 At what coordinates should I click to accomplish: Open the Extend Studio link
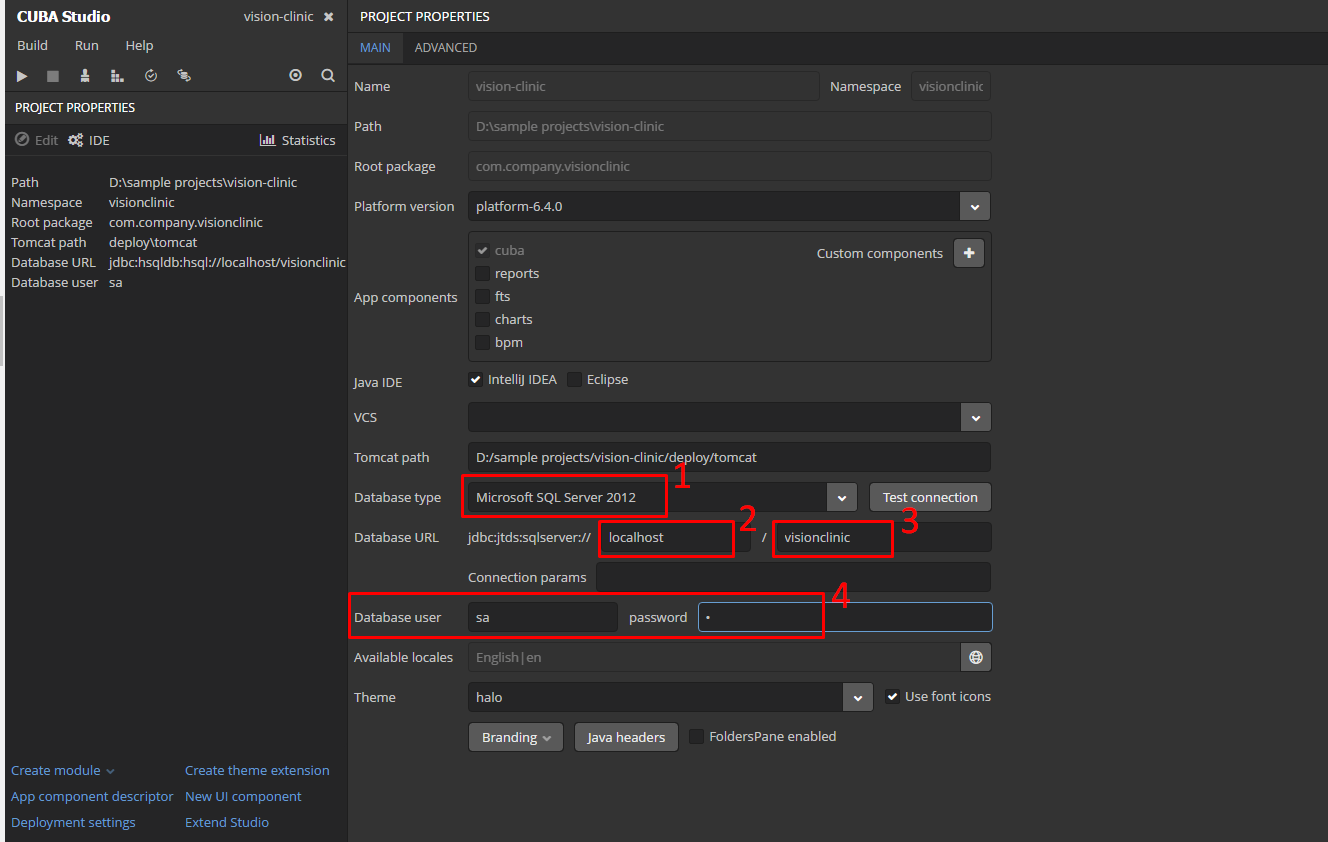[x=227, y=822]
